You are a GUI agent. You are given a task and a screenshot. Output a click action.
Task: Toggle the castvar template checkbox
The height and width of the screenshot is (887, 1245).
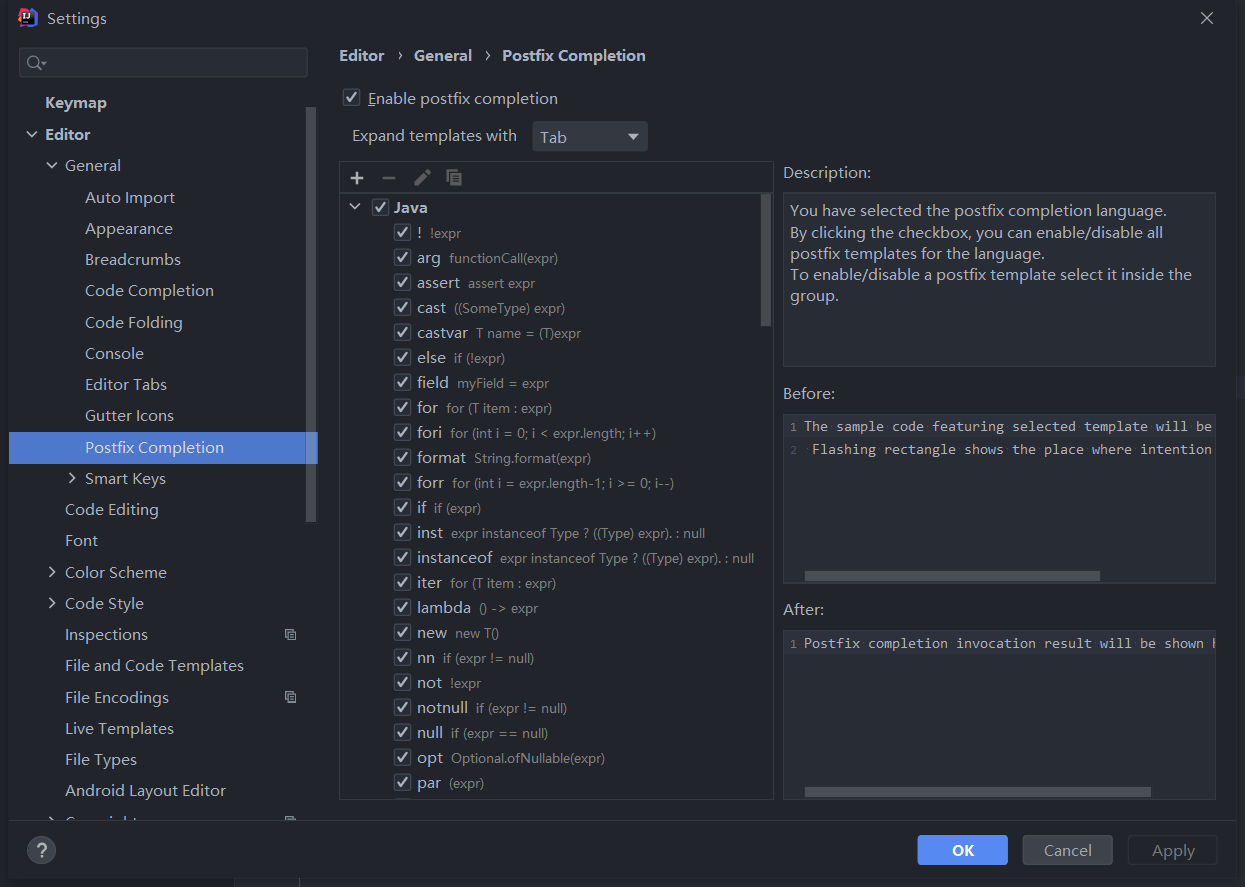coord(402,333)
